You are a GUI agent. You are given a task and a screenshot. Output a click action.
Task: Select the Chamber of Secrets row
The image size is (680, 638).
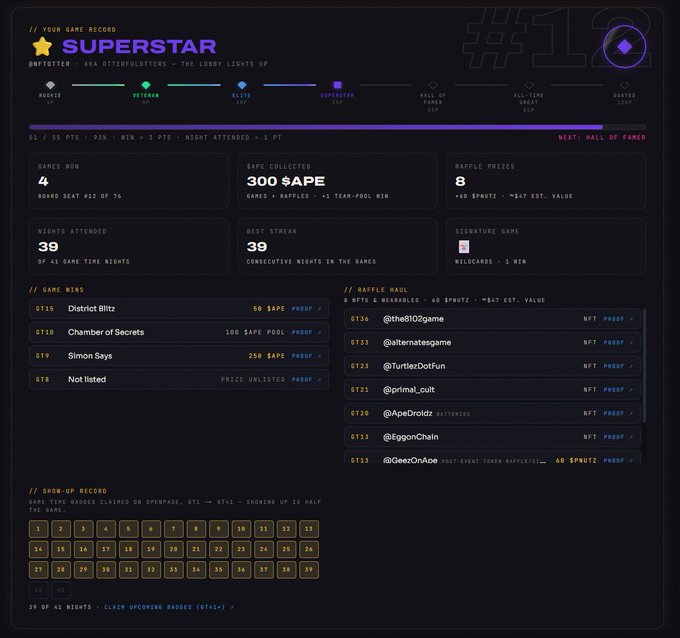[179, 332]
